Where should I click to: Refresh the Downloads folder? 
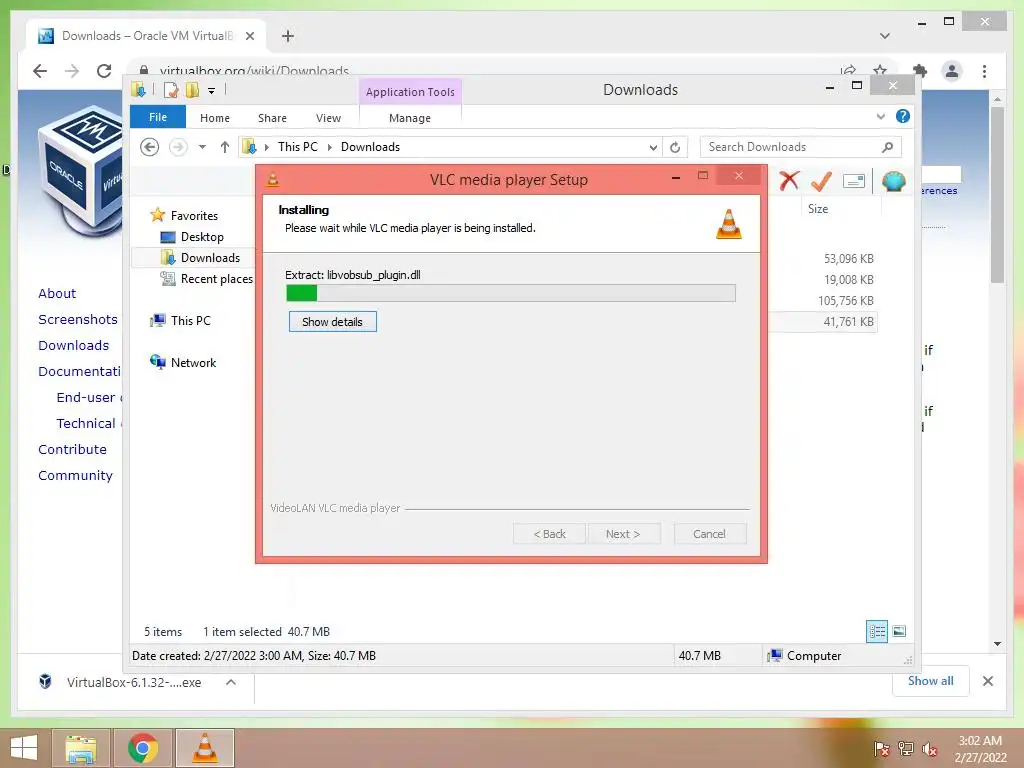click(675, 148)
